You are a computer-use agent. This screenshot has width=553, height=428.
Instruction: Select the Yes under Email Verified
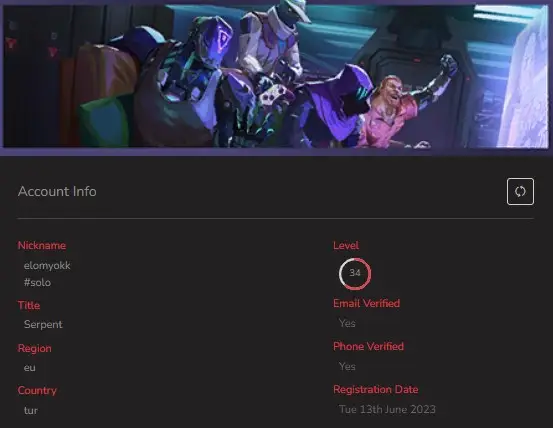347,323
